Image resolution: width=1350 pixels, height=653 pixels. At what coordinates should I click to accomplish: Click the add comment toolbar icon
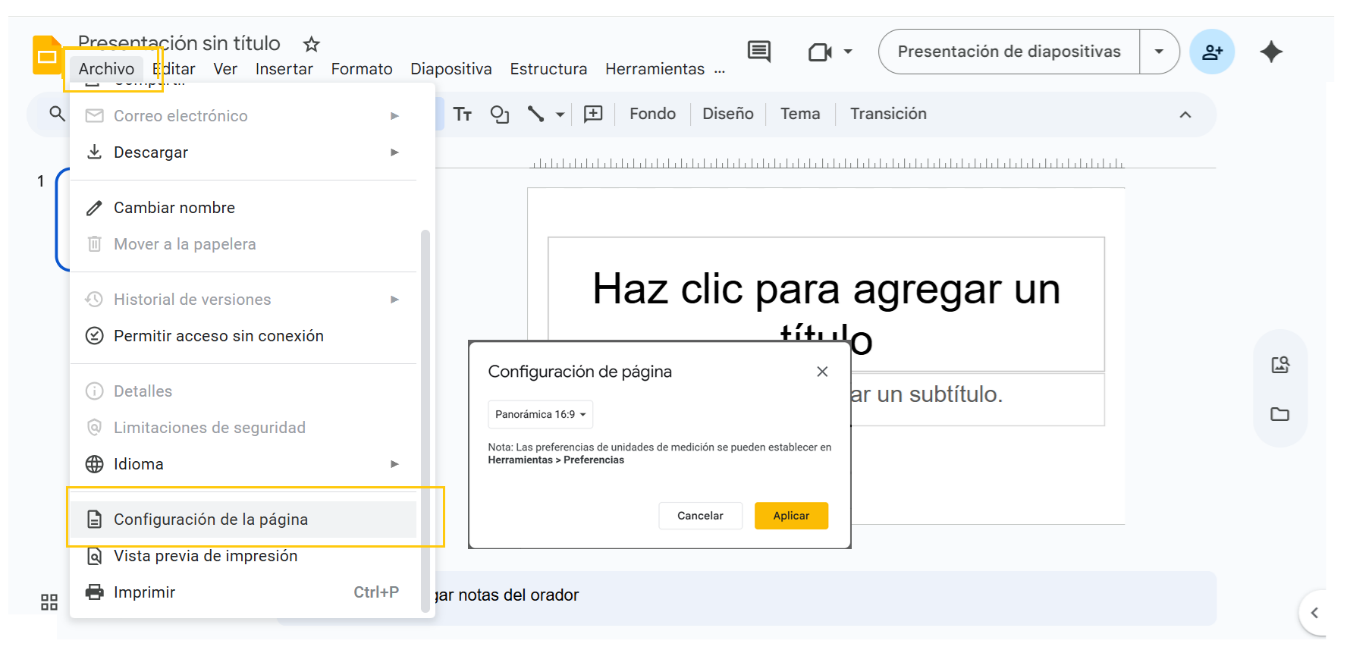click(593, 114)
